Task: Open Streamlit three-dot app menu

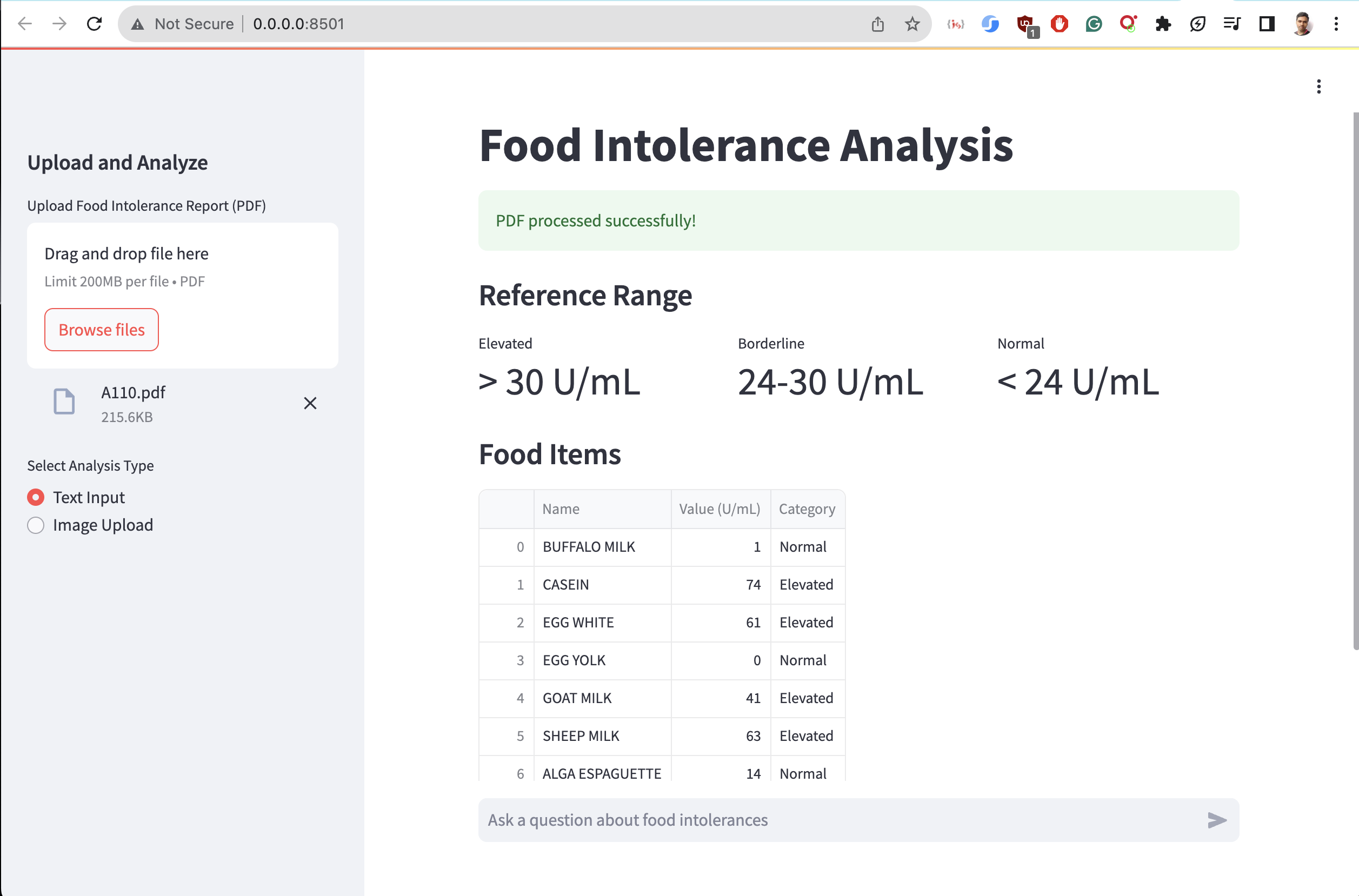Action: pyautogui.click(x=1318, y=86)
